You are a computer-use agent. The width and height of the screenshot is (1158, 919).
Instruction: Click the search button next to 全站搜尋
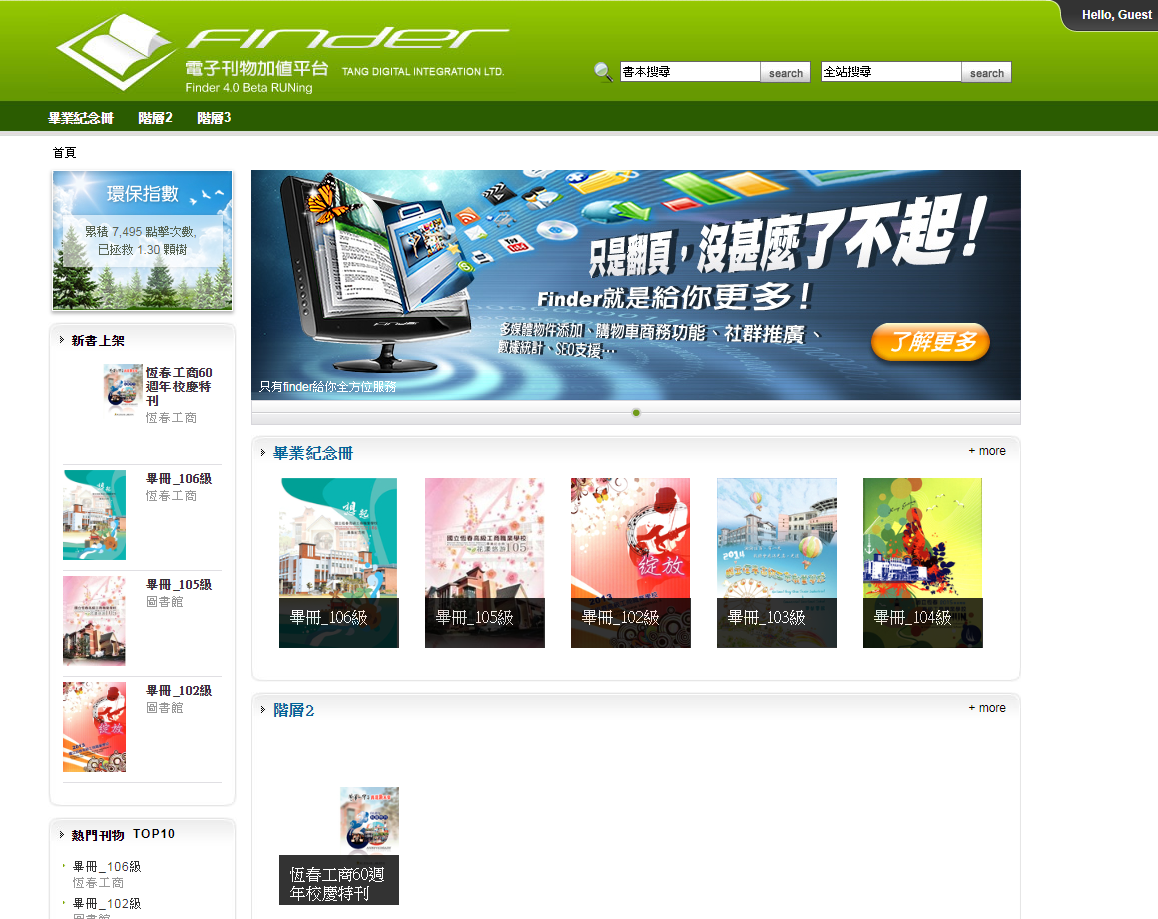(x=987, y=72)
